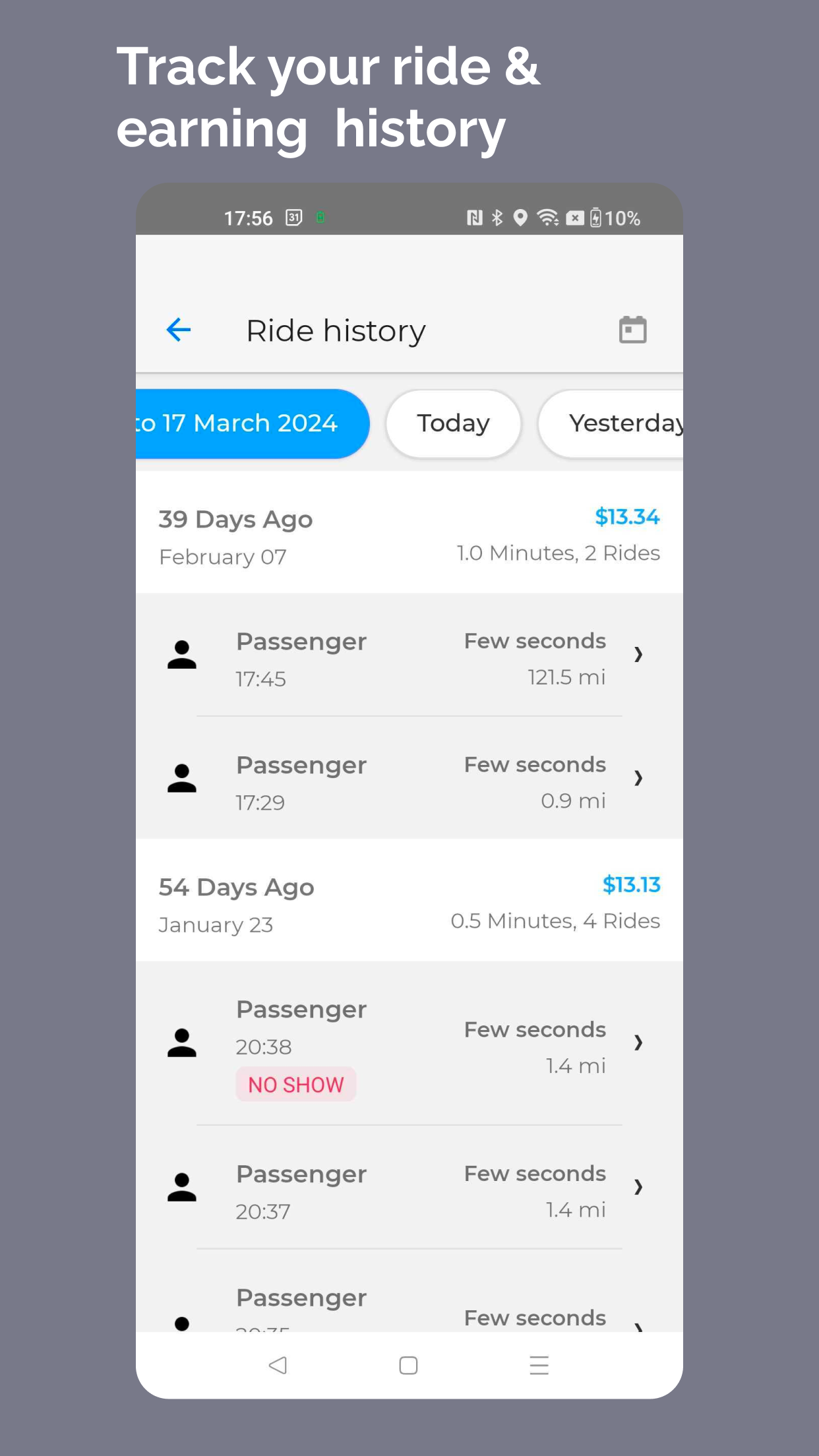Select the Yesterday filter chip
This screenshot has width=819, height=1456.
point(611,423)
